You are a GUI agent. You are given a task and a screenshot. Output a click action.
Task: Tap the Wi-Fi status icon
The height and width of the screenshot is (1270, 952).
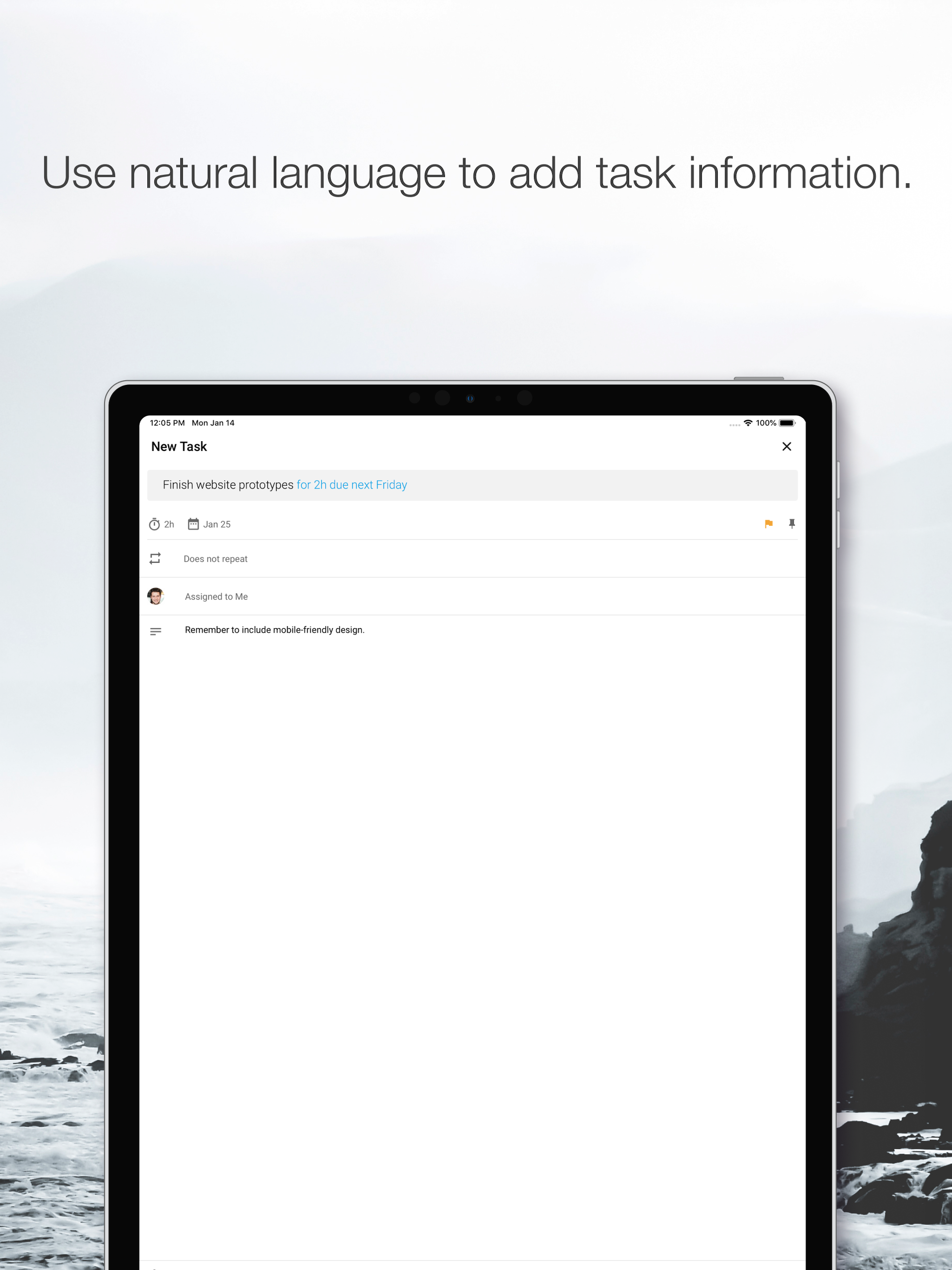tap(747, 423)
